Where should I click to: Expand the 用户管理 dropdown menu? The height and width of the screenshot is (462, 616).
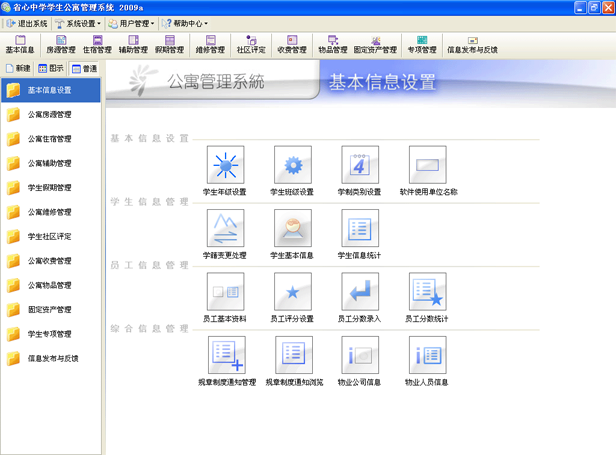pos(130,22)
